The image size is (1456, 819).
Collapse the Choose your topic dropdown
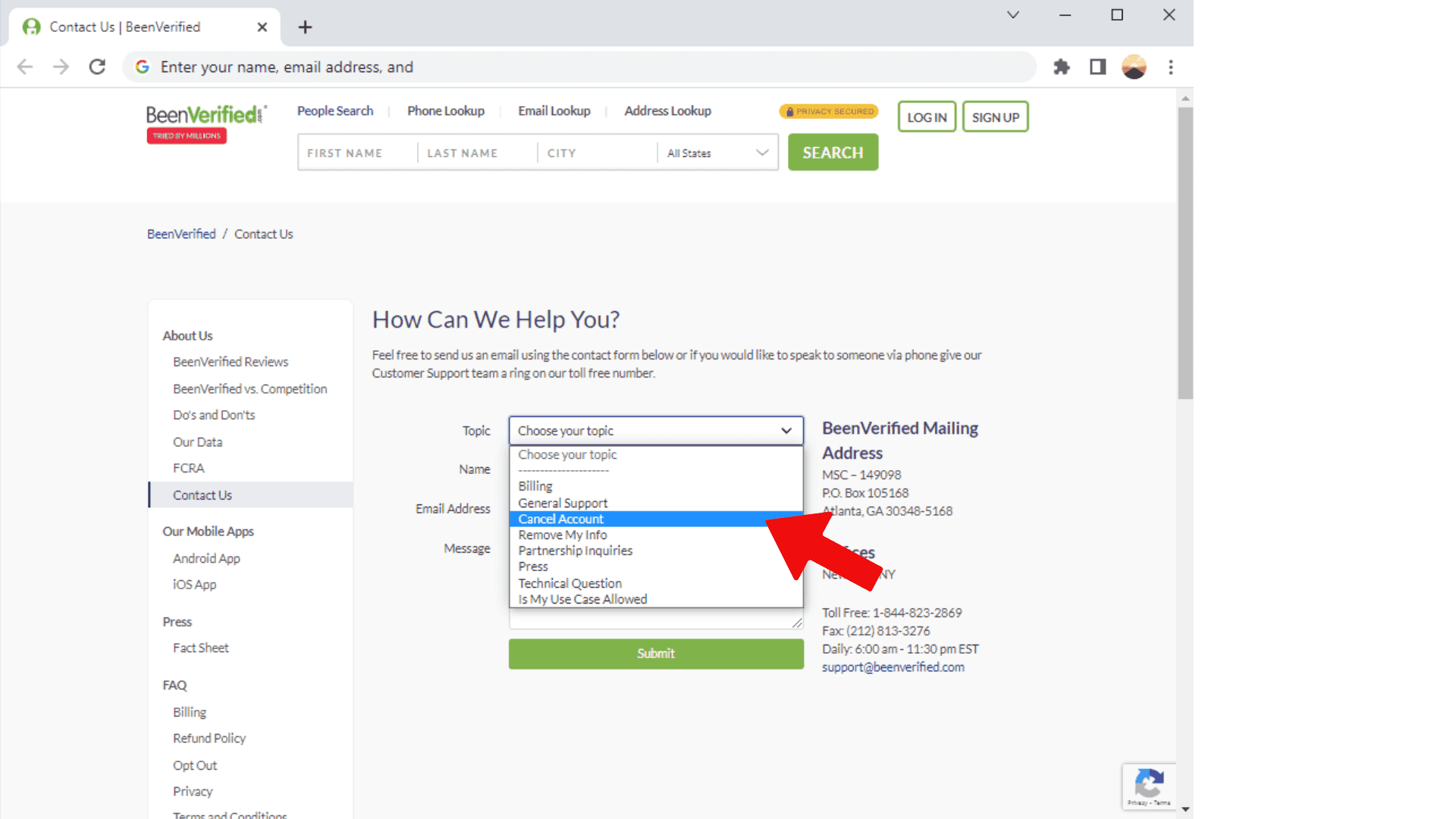(656, 431)
